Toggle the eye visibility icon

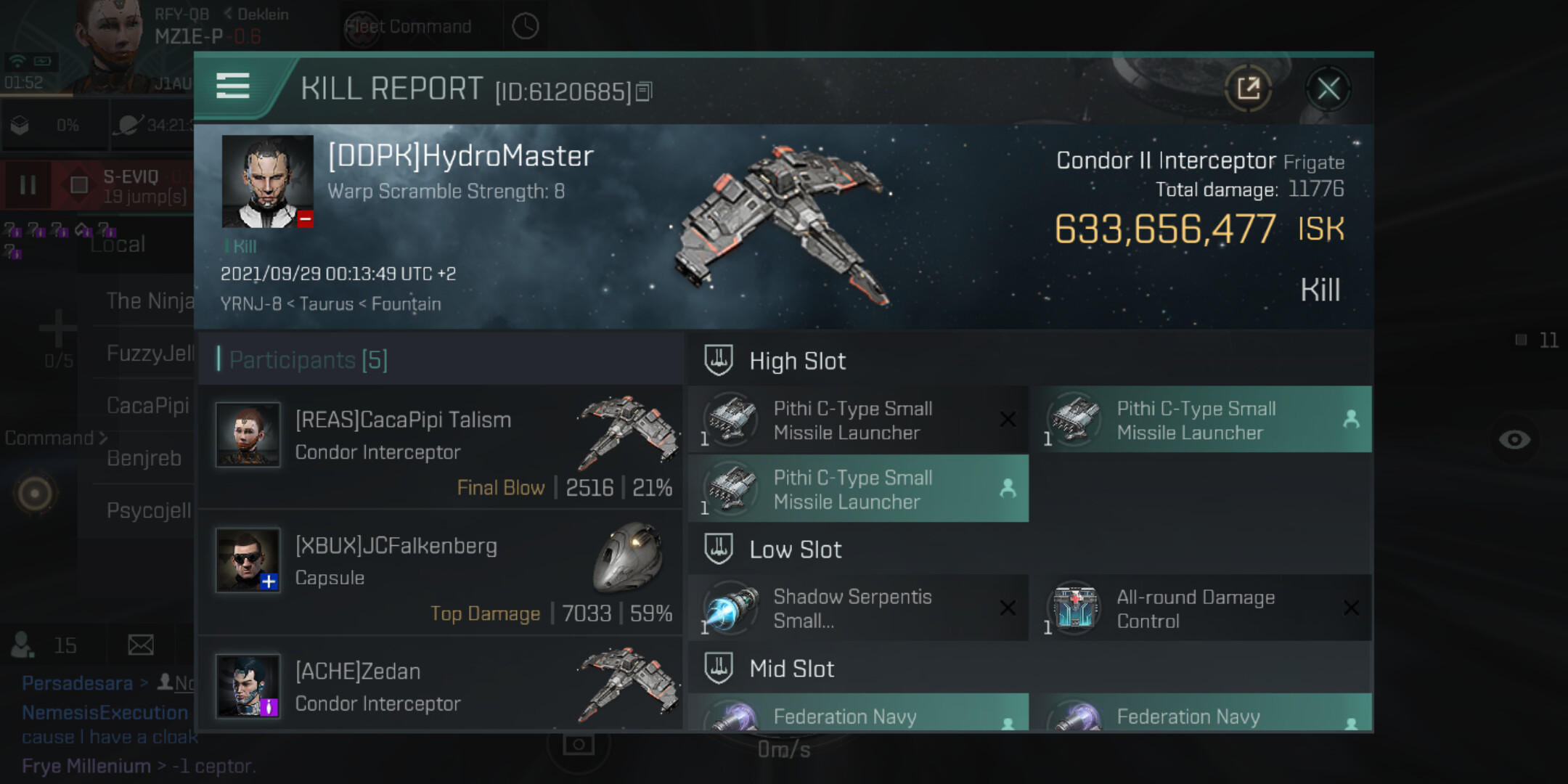1514,439
